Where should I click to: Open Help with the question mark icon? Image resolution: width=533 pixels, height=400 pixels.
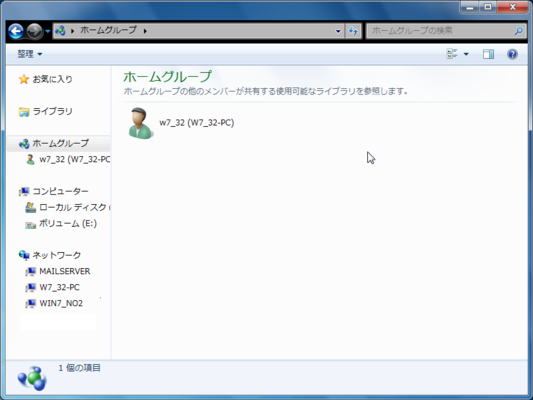(x=512, y=54)
